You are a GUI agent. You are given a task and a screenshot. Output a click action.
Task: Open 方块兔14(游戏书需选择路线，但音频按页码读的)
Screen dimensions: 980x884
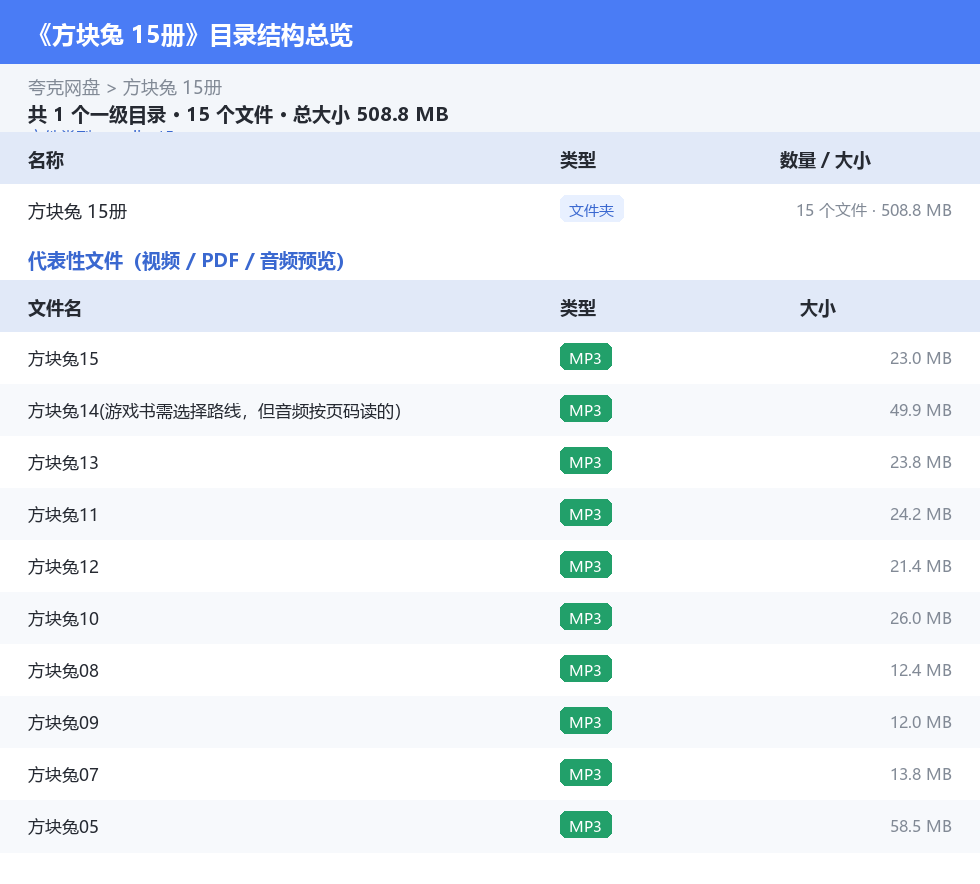(214, 411)
